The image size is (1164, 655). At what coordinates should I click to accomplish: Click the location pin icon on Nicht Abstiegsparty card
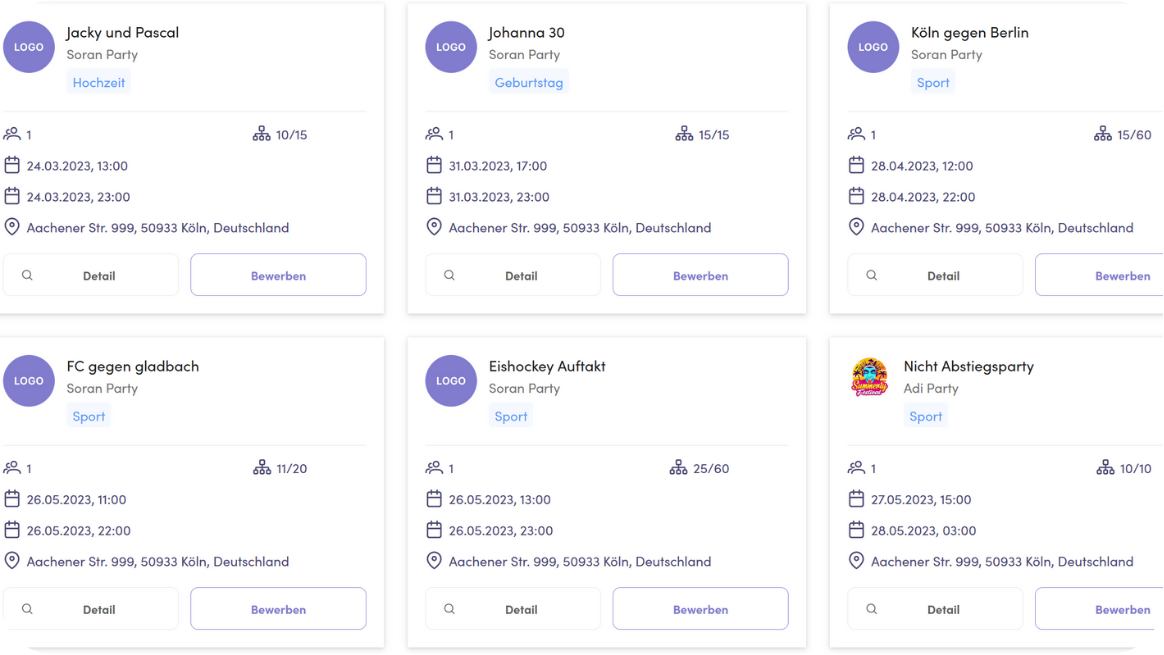click(x=856, y=561)
